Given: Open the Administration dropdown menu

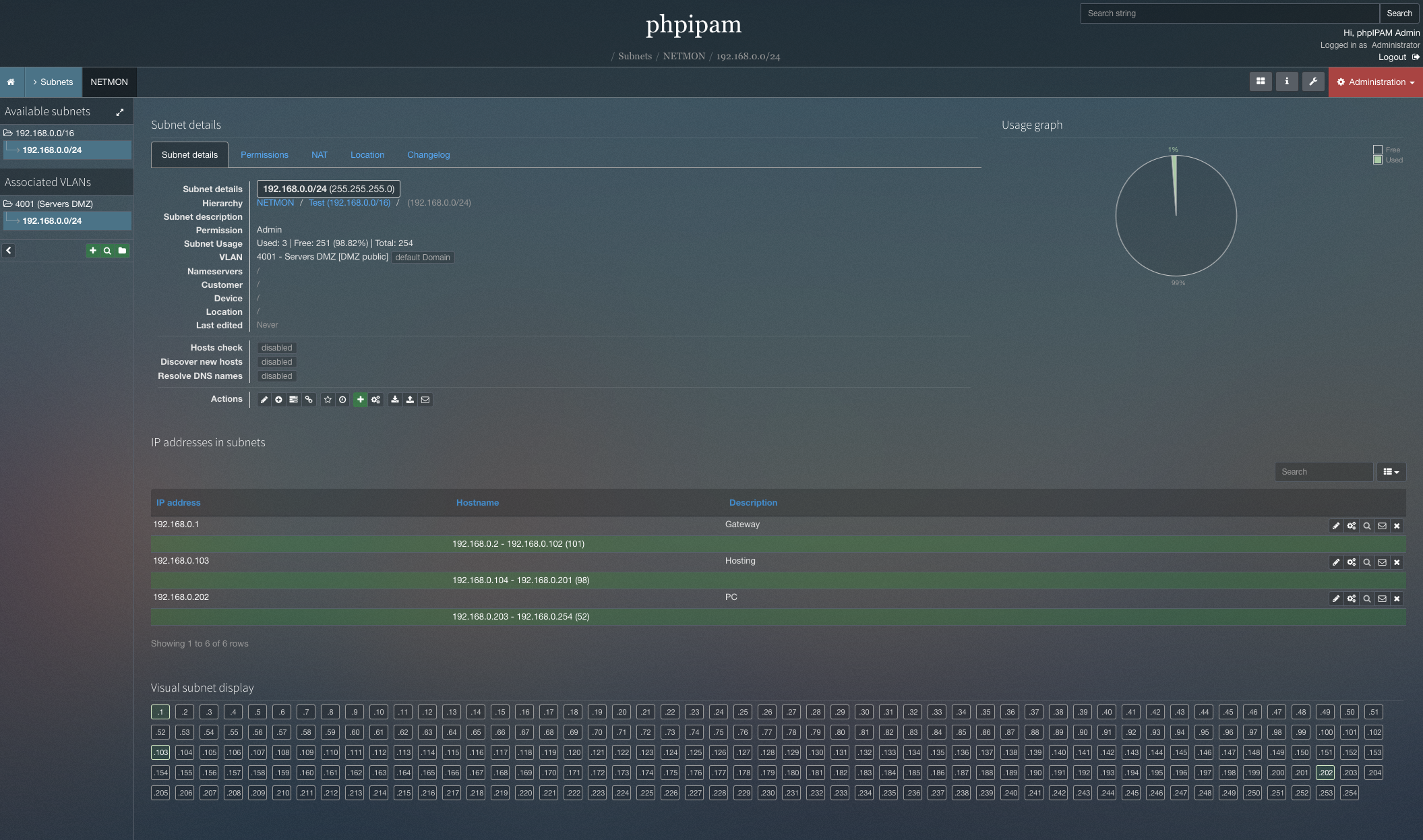Looking at the screenshot, I should tap(1375, 82).
